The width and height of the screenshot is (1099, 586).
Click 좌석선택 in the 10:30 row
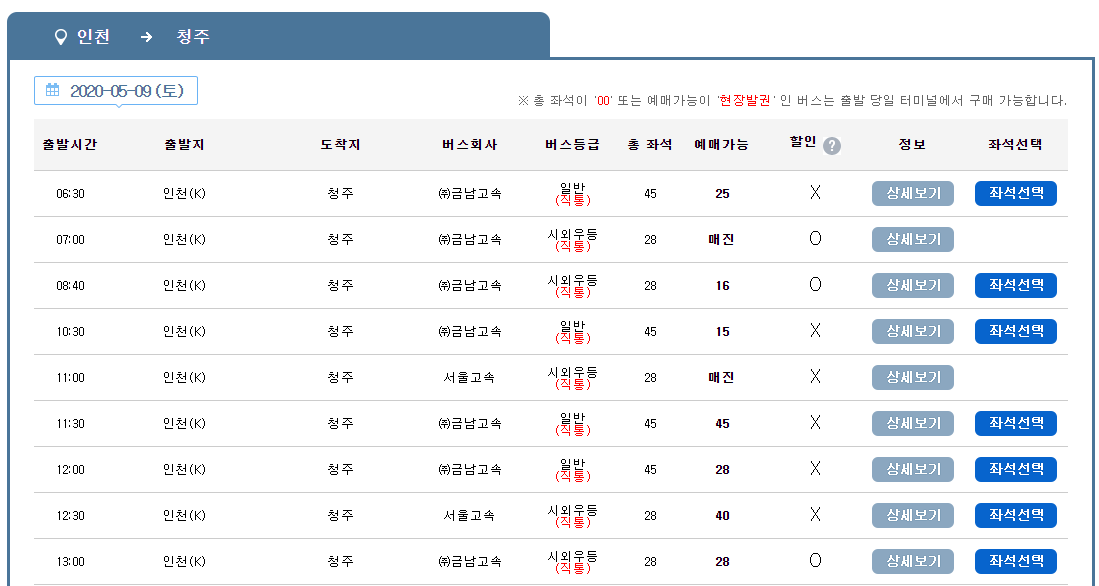tap(1016, 332)
